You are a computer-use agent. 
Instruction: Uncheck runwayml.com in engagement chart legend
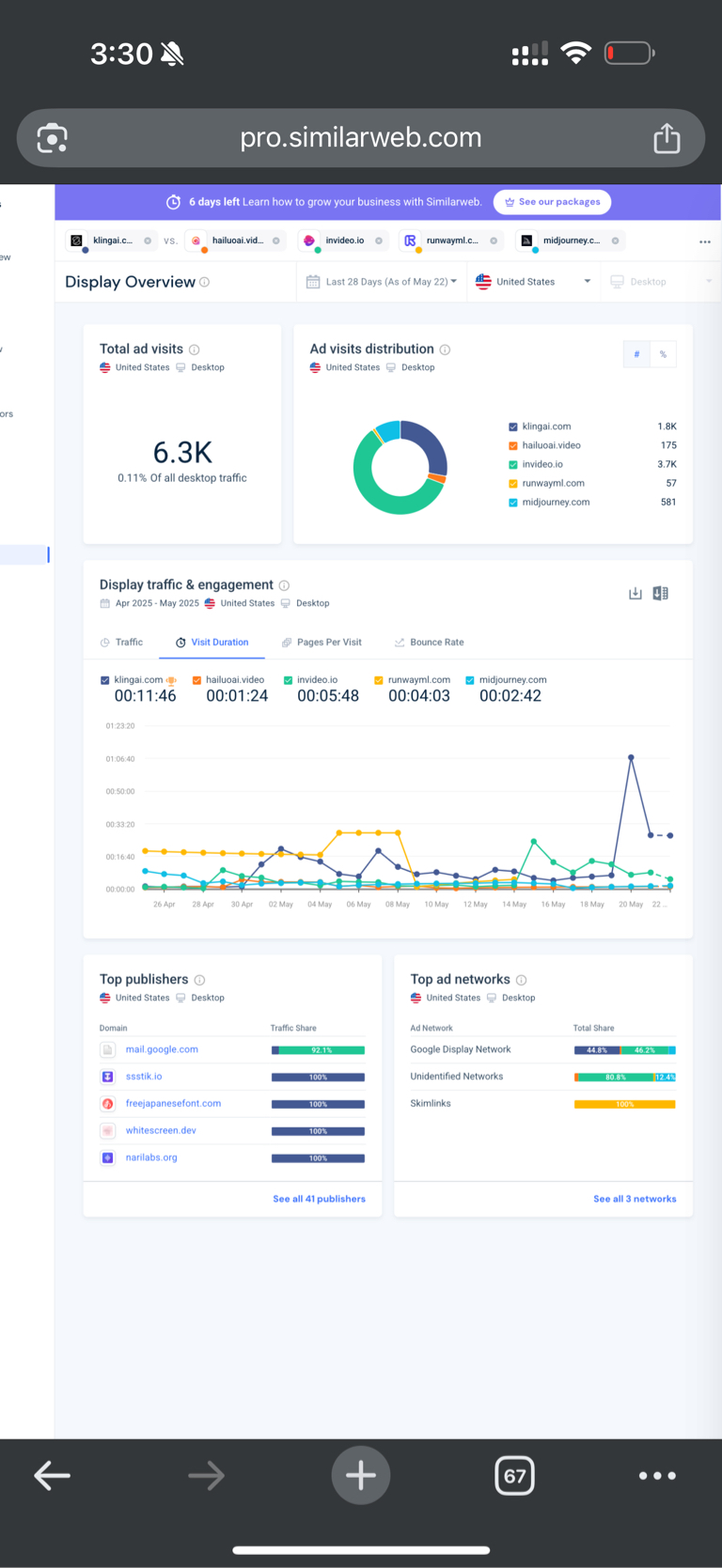[379, 680]
